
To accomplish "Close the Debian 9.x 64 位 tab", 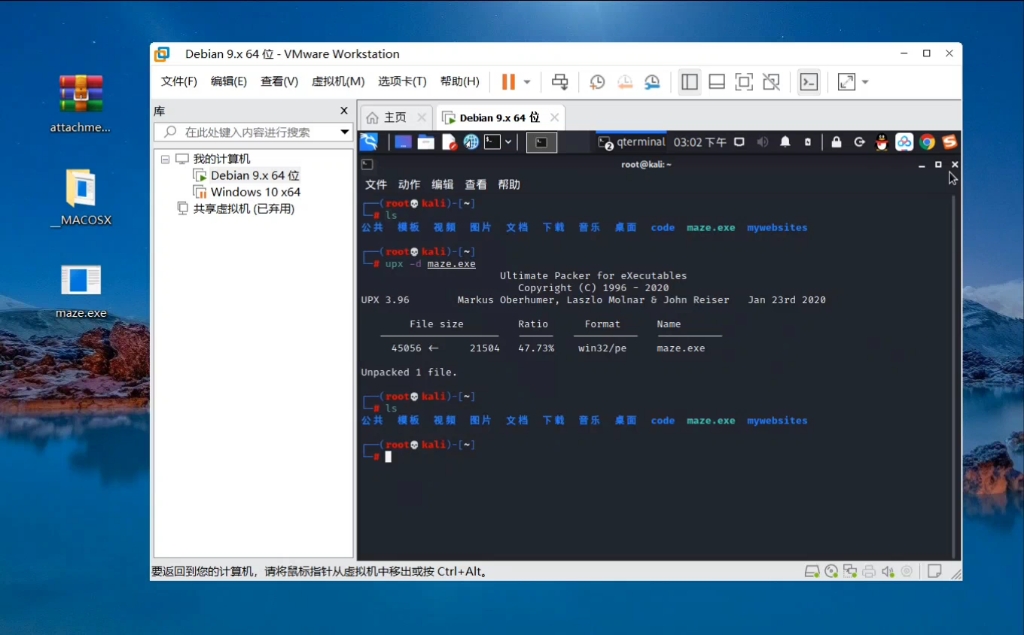I will [554, 118].
